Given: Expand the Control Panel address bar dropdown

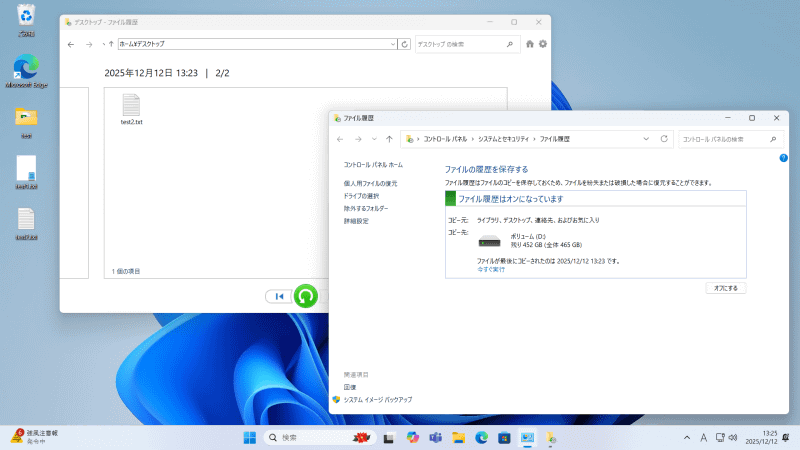Looking at the screenshot, I should 646,139.
